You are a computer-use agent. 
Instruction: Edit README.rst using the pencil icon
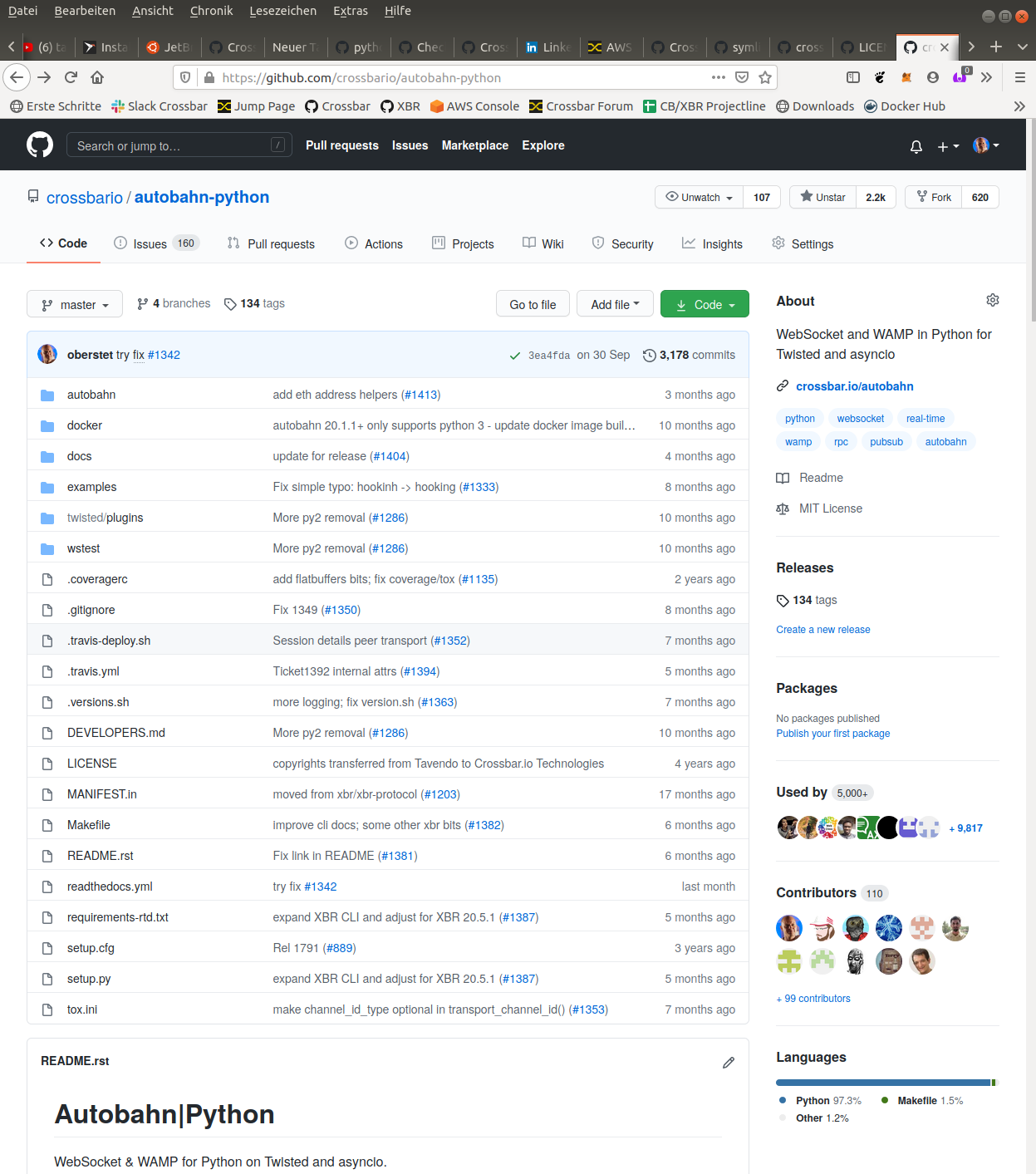[729, 1062]
